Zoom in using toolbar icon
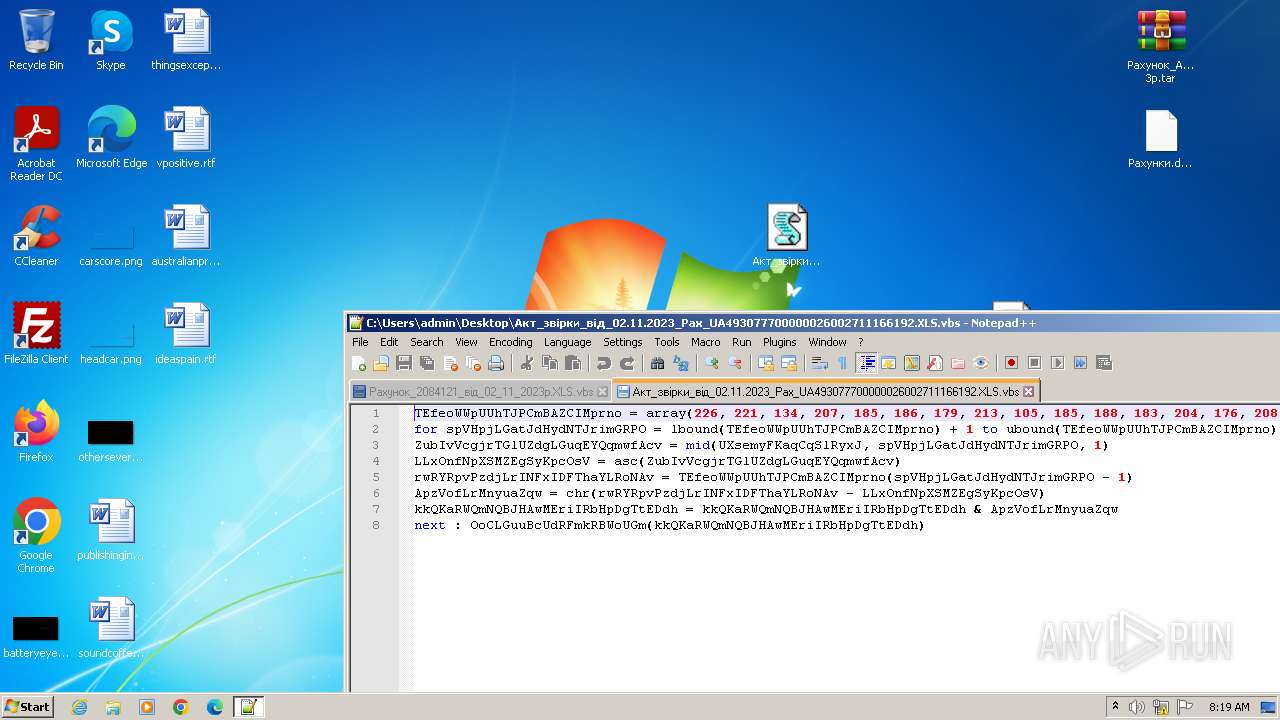1280x720 pixels. [x=711, y=363]
